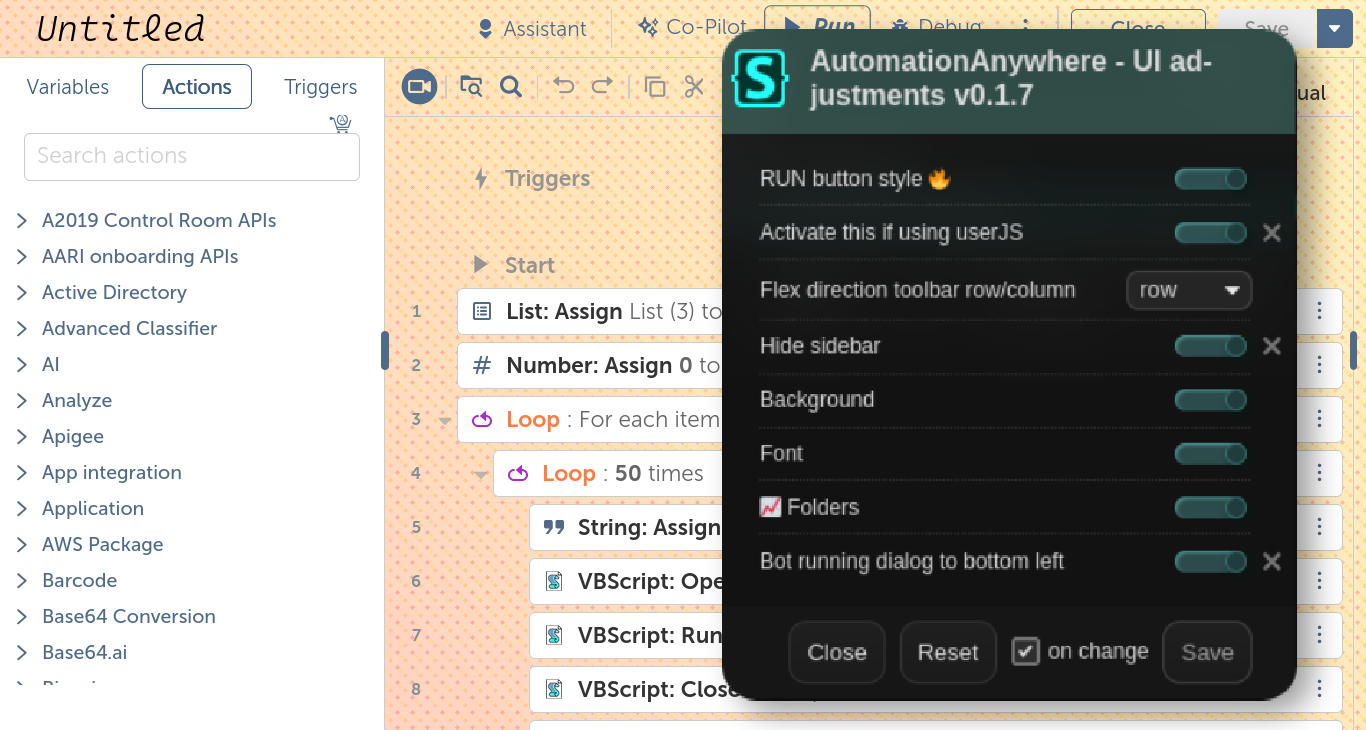The width and height of the screenshot is (1366, 730).
Task: Click the search magnifier in toolbar
Action: pos(511,87)
